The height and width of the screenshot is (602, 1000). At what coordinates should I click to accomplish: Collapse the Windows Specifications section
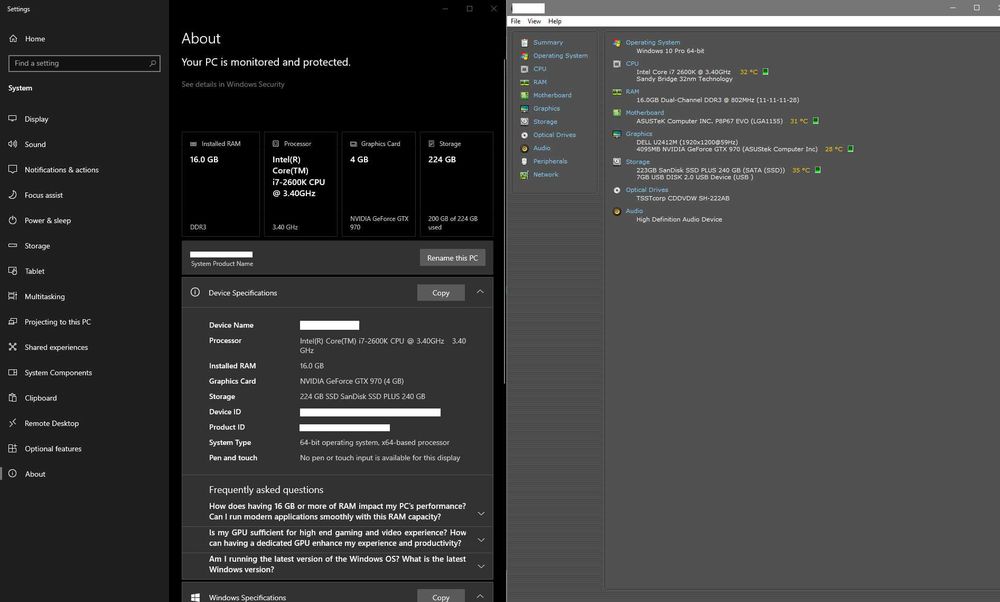(x=480, y=596)
